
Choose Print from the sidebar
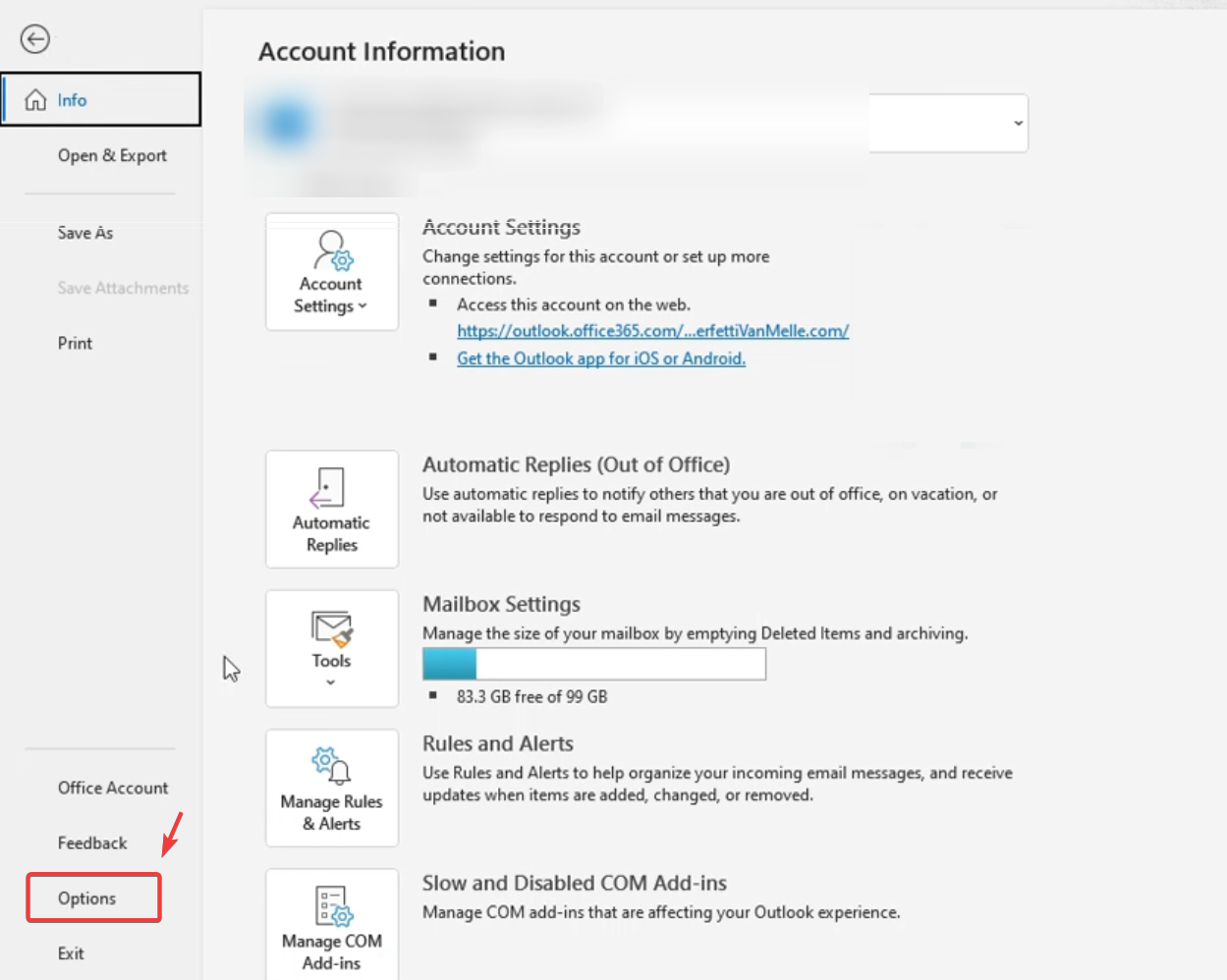75,343
